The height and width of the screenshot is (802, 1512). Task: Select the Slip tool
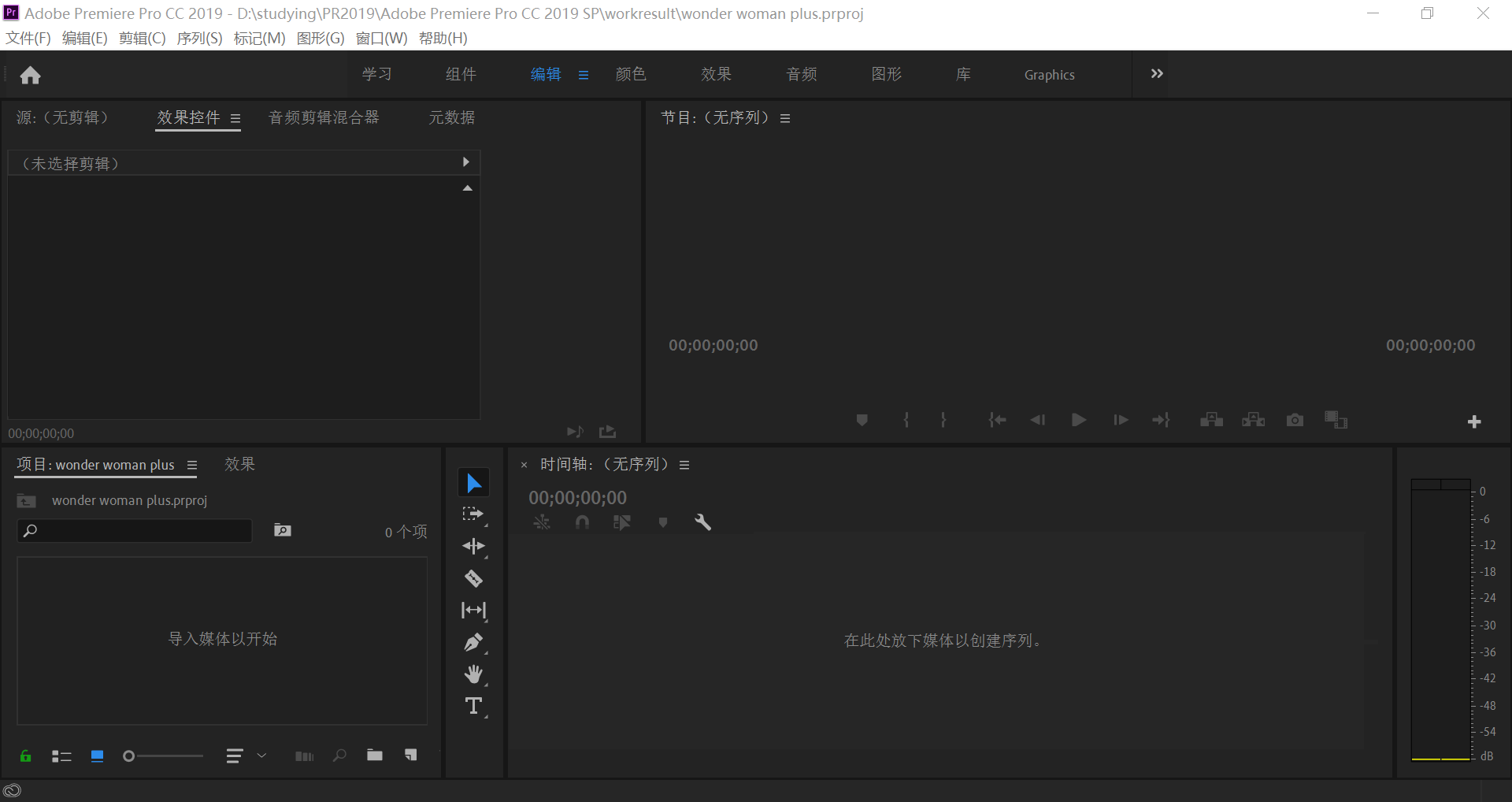(473, 610)
